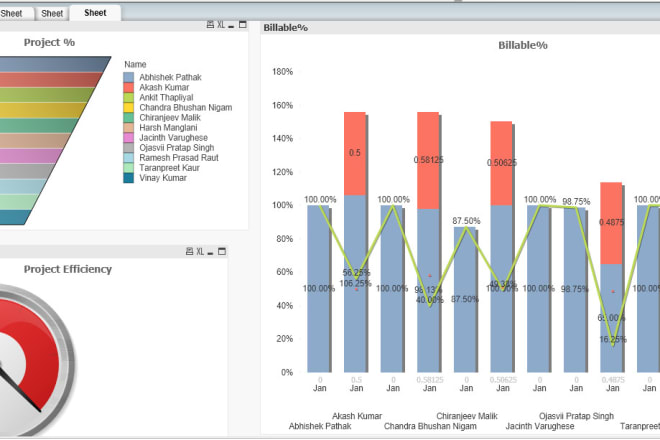Maximize the Project % chart panel
The image size is (660, 440).
point(242,24)
